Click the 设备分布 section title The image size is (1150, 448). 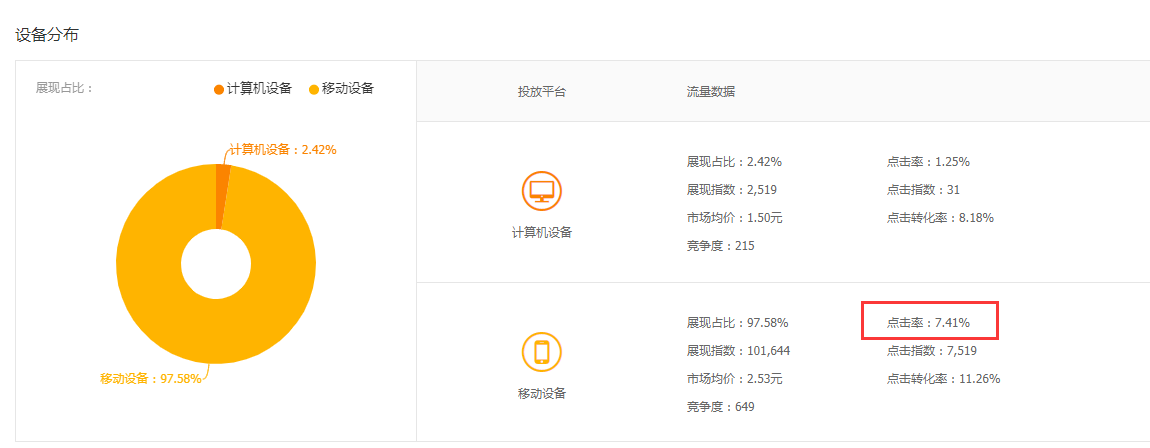point(47,34)
